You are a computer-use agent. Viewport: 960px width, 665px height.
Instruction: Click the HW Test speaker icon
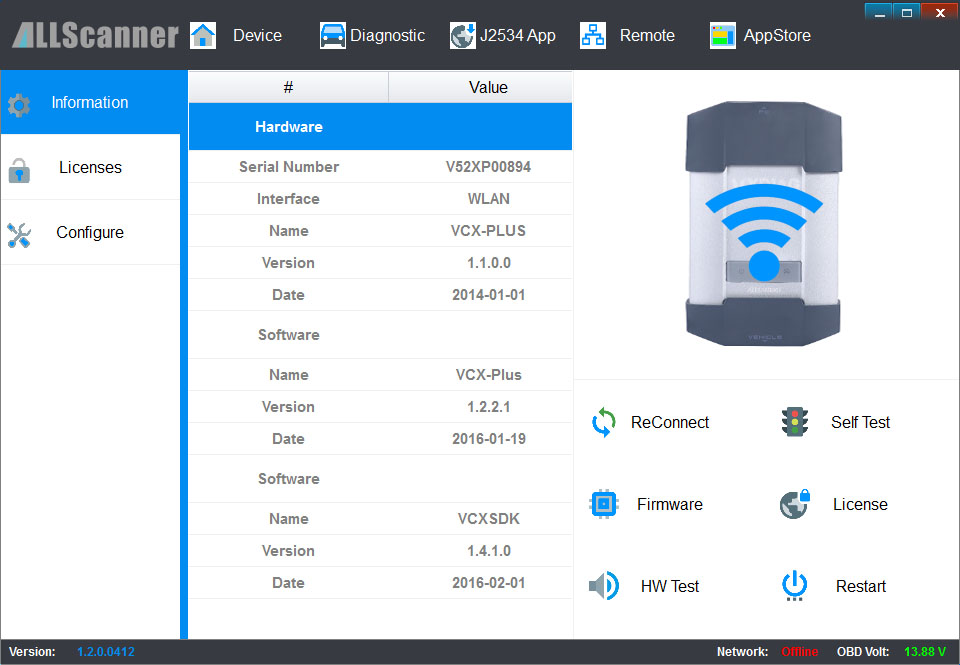604,586
